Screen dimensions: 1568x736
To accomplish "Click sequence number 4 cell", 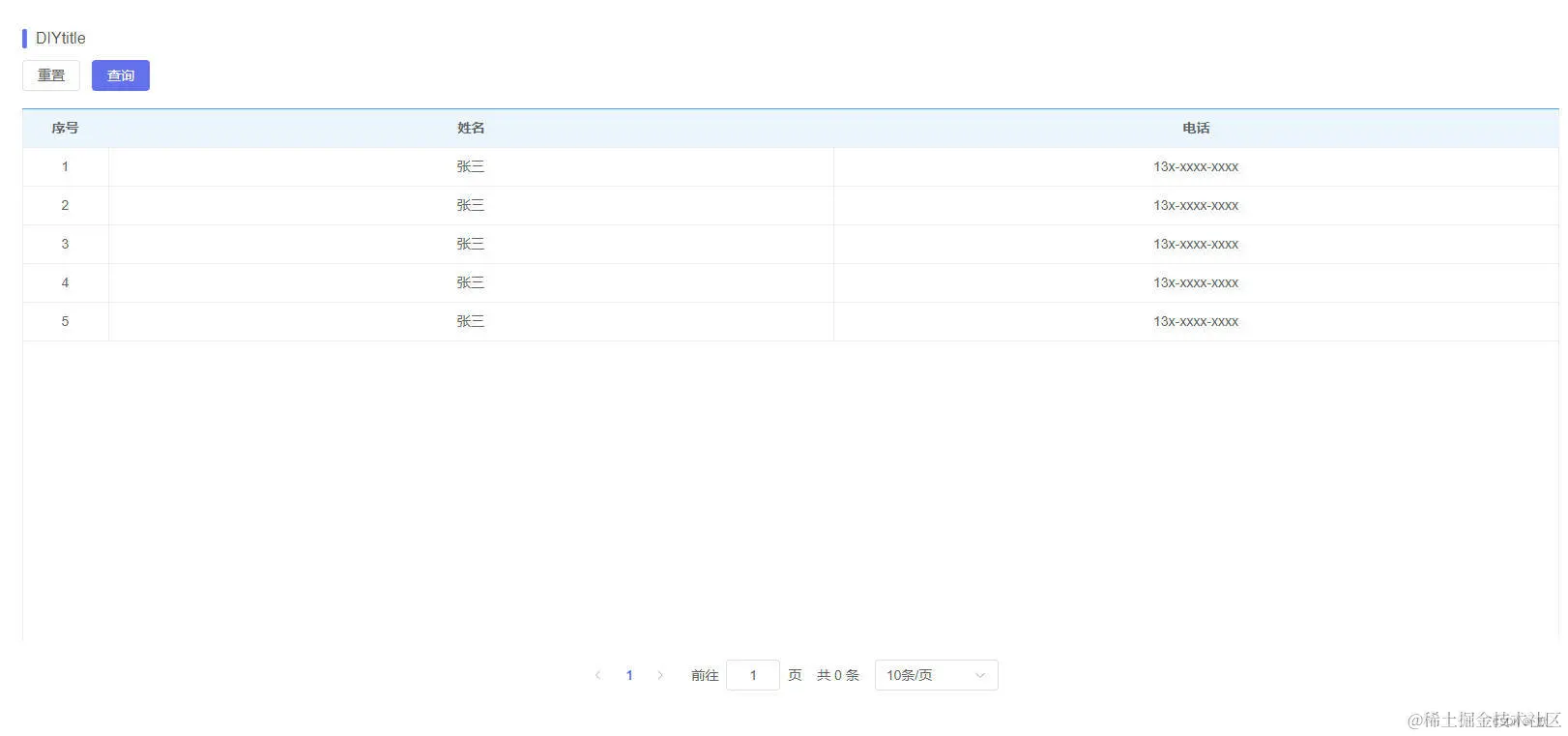I will 65,282.
